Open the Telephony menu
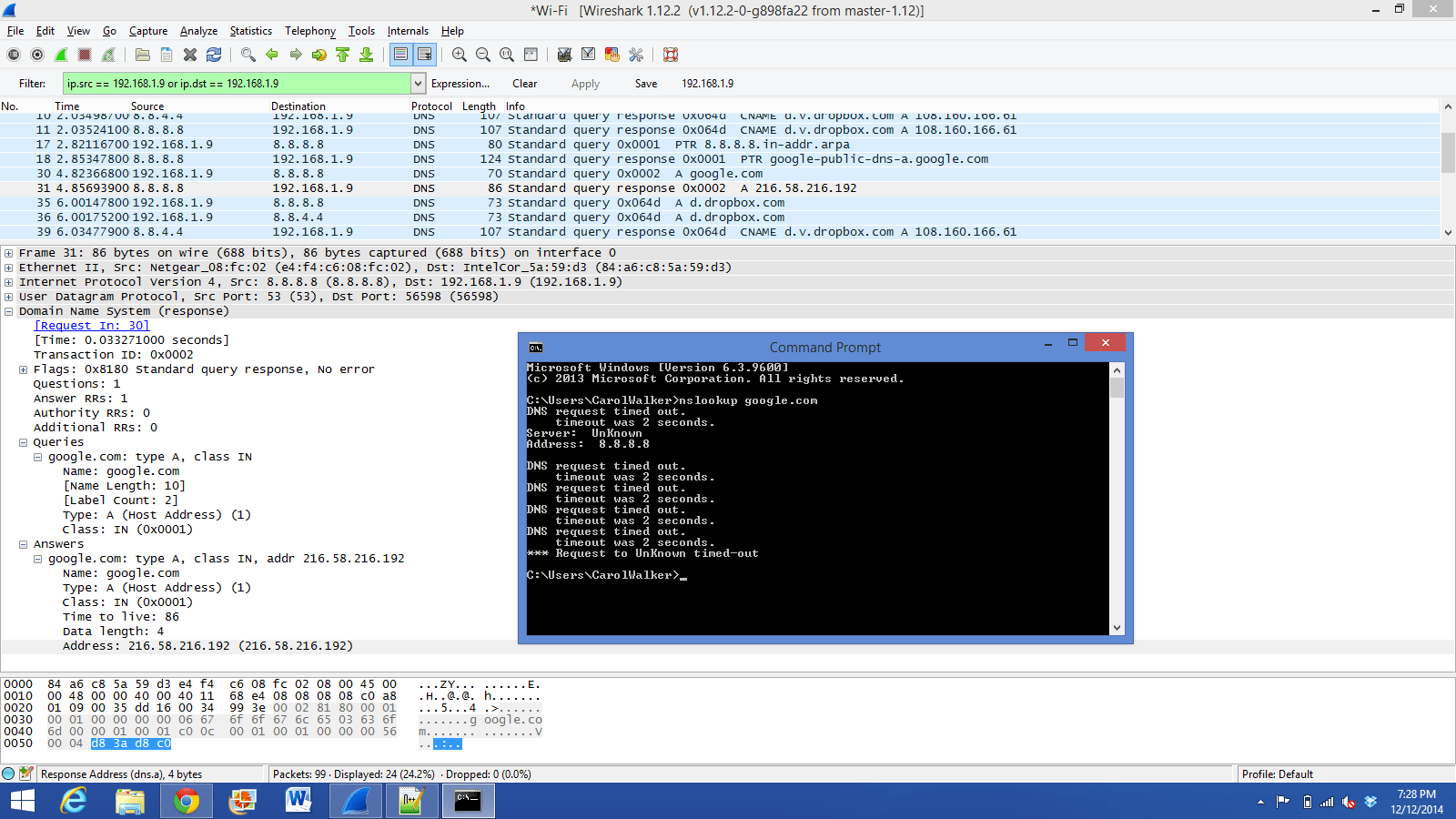The image size is (1456, 819). click(x=310, y=31)
